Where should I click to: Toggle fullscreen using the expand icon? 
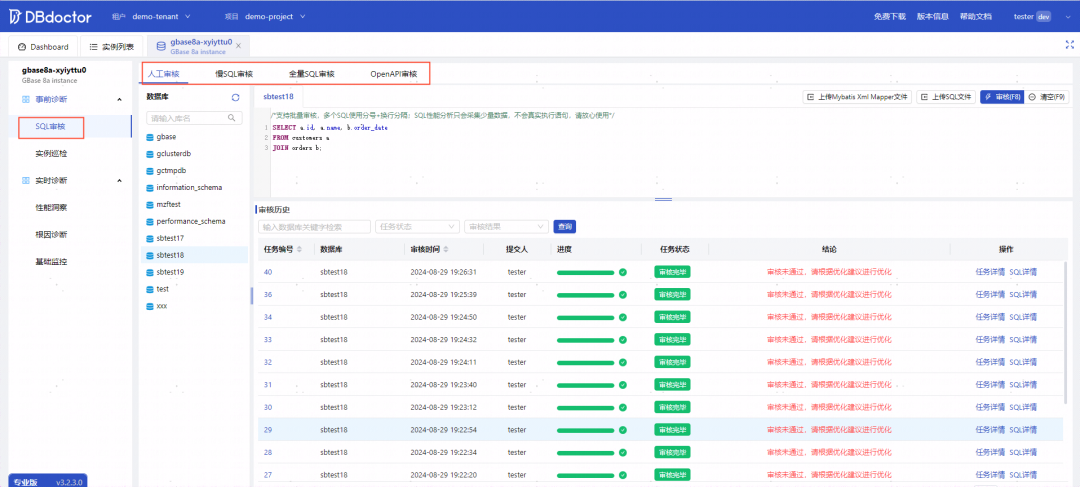[1070, 45]
